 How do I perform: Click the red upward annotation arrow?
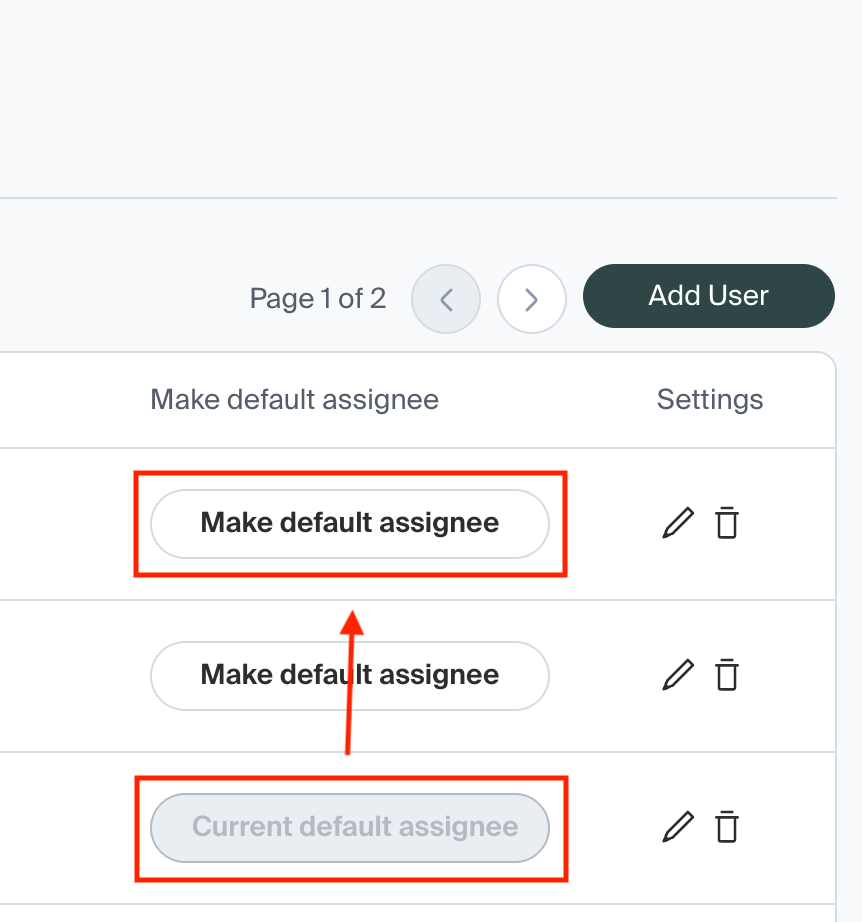coord(350,690)
